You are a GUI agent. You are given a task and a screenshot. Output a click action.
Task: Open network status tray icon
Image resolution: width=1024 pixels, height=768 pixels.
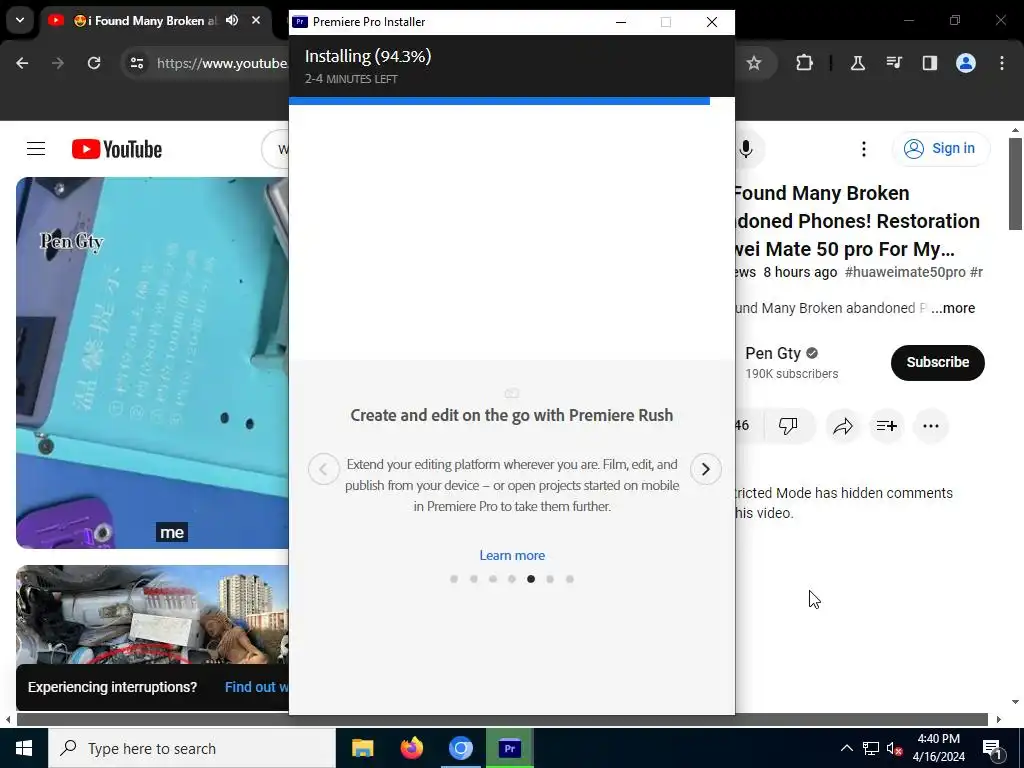pos(871,748)
